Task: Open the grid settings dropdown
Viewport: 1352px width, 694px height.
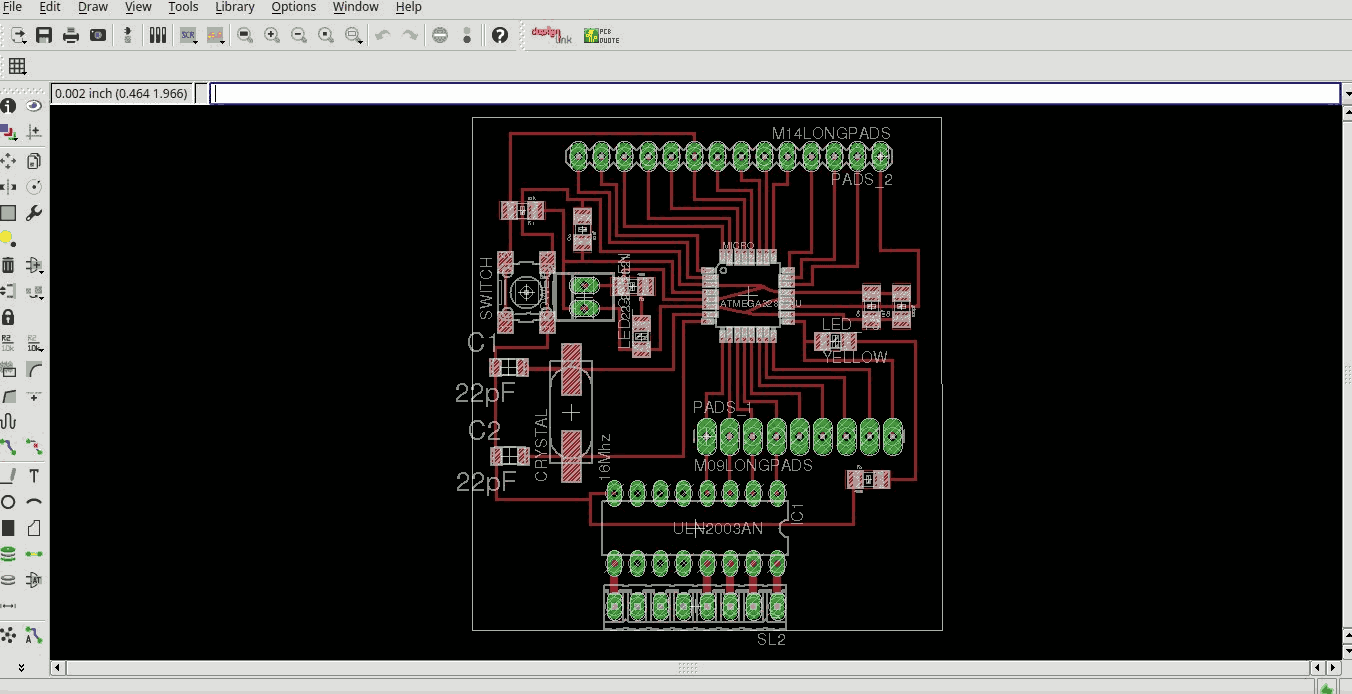Action: [x=17, y=66]
